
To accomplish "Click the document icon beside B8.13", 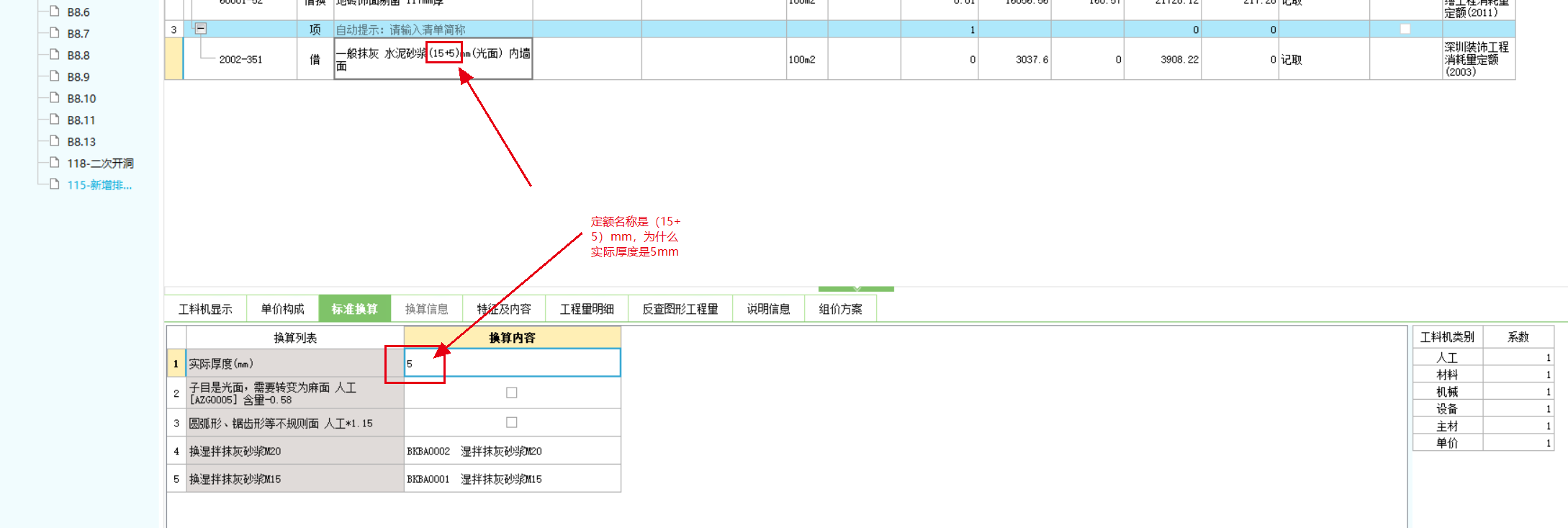I will pos(54,140).
